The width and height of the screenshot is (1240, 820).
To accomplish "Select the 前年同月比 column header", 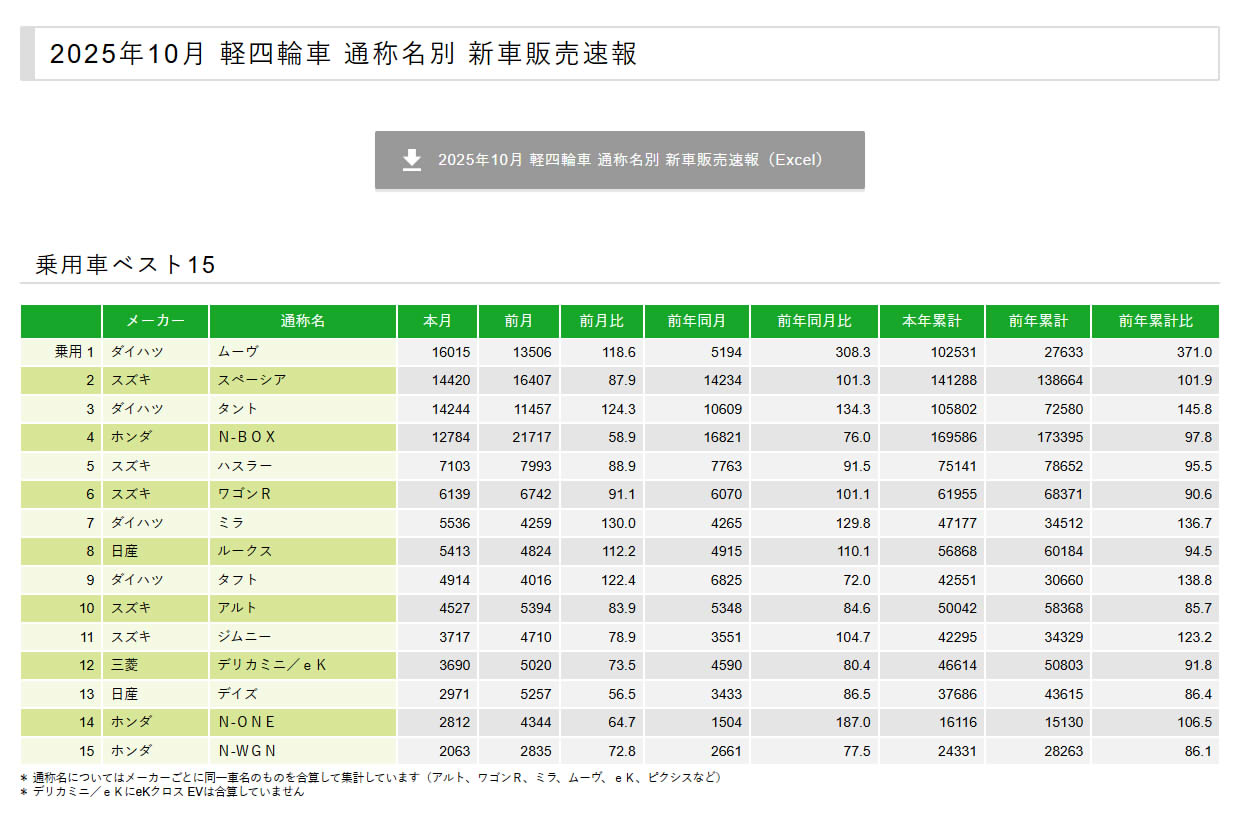I will click(814, 321).
